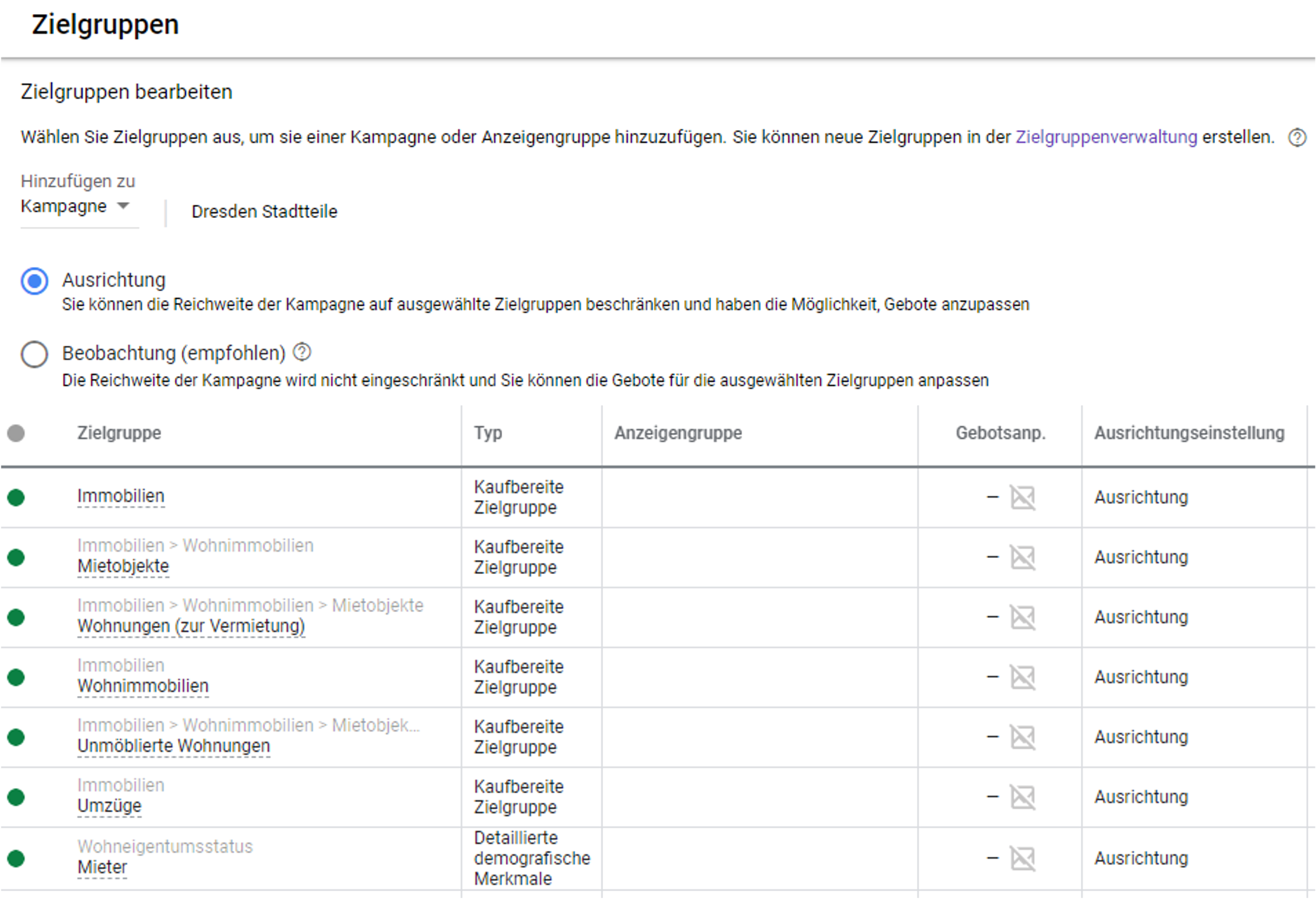The width and height of the screenshot is (1316, 900).
Task: Click Immobilien > Wohnimmobilien breadcrumb above Mietobjekte
Action: [196, 546]
